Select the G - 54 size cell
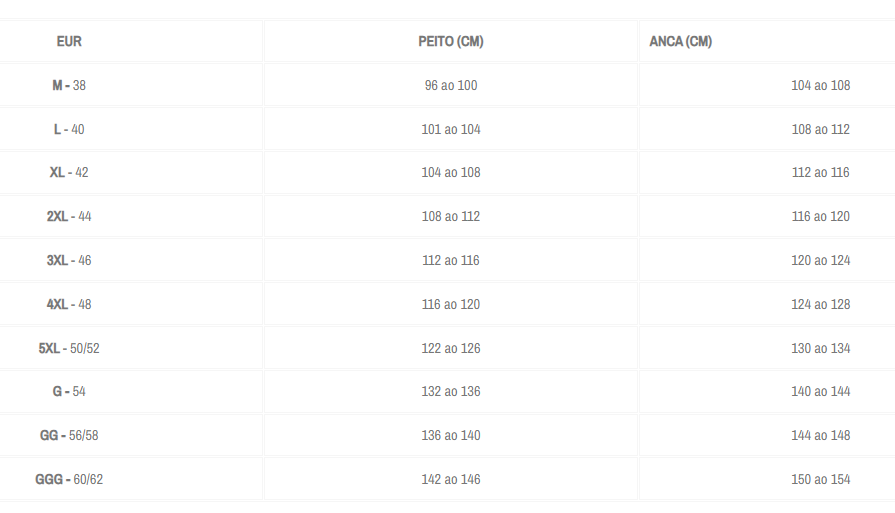This screenshot has height=513, width=895. point(69,391)
